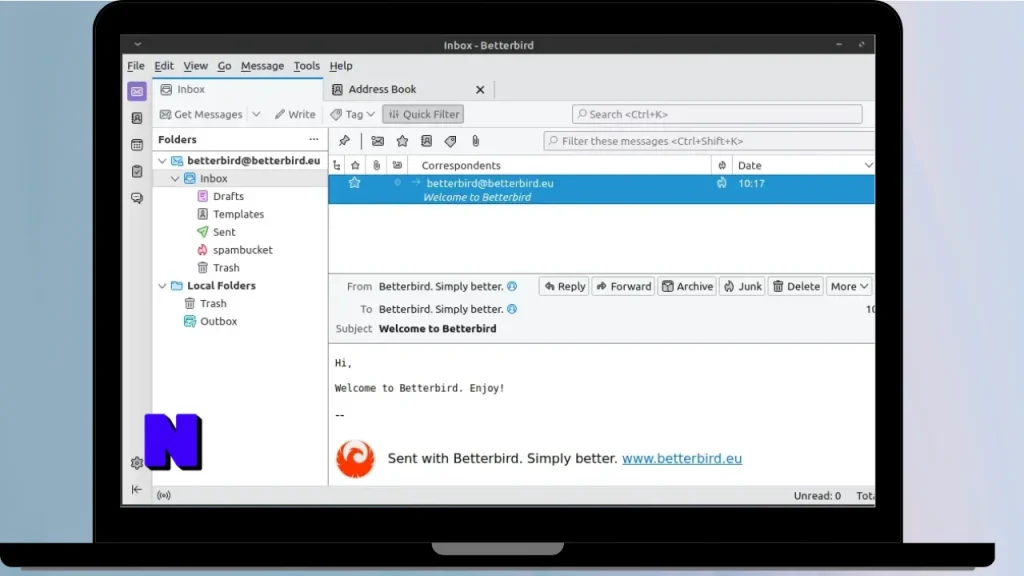Open the Go menu

224,66
